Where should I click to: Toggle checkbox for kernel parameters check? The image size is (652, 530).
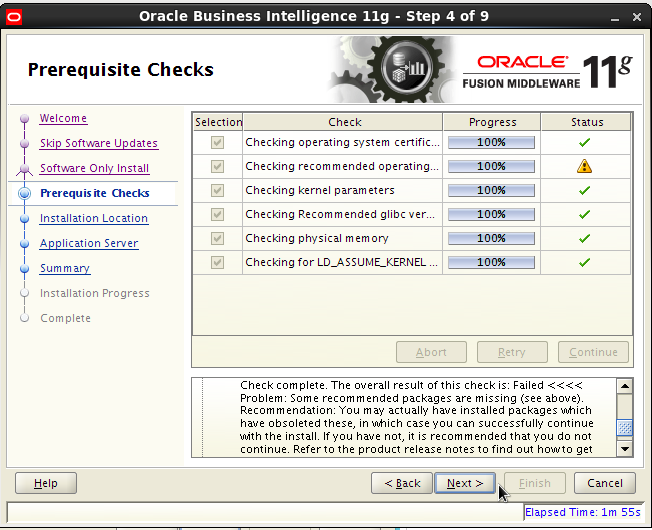pyautogui.click(x=217, y=190)
